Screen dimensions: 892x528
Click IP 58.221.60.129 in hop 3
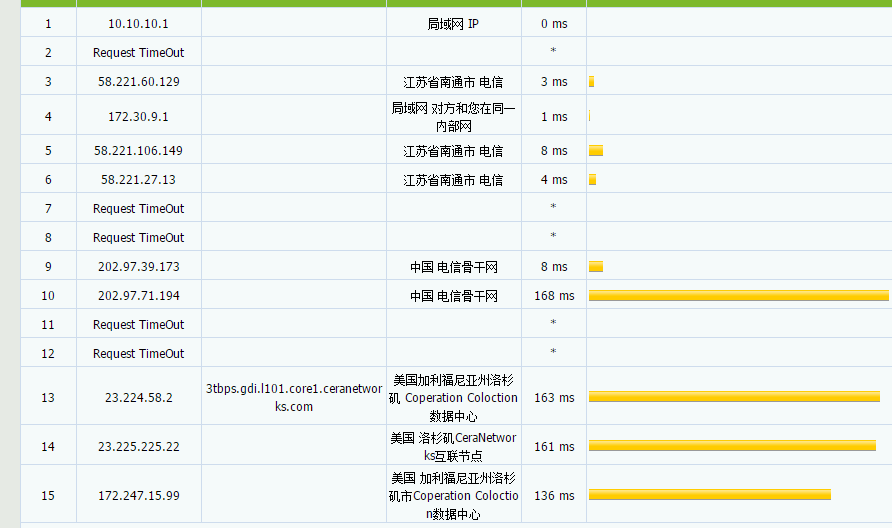pyautogui.click(x=138, y=81)
